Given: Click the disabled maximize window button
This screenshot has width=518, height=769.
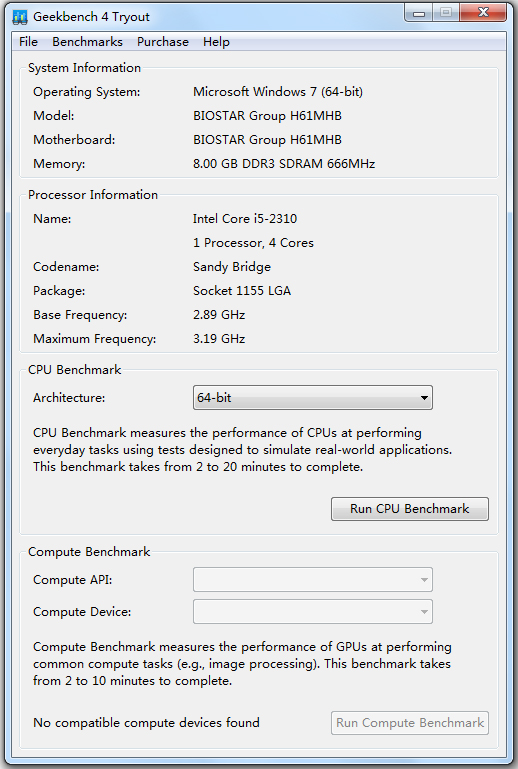Looking at the screenshot, I should 446,13.
